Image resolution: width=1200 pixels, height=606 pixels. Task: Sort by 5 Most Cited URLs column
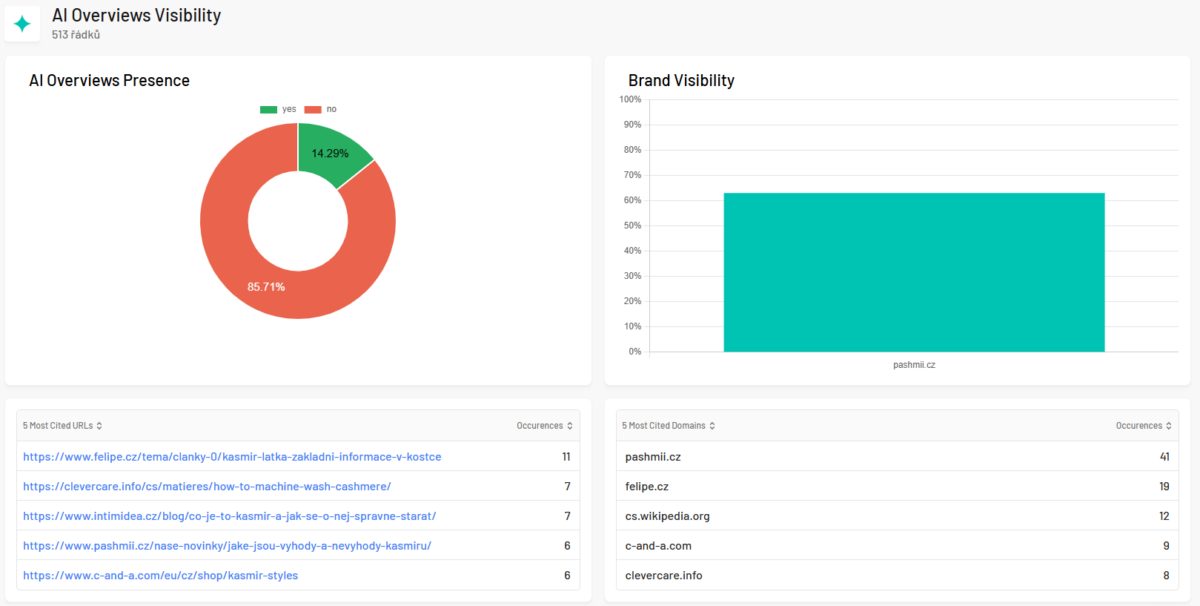(62, 426)
